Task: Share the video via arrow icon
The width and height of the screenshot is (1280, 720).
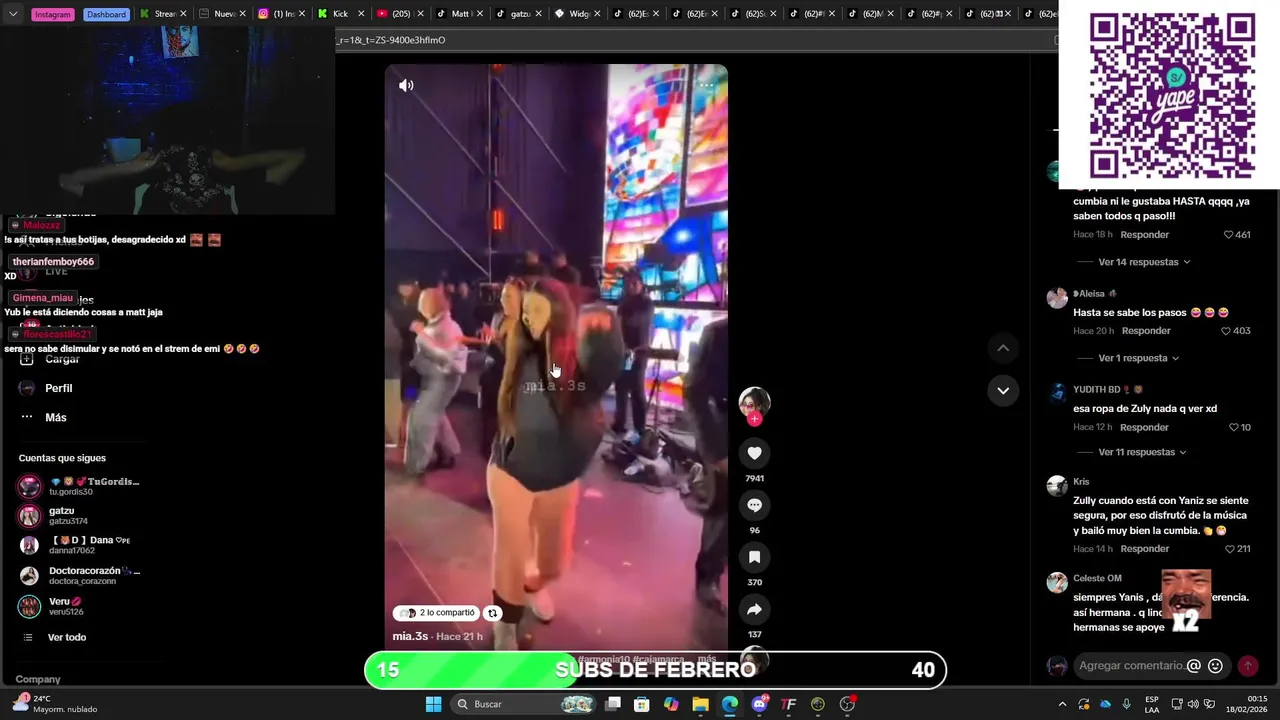Action: 754,609
